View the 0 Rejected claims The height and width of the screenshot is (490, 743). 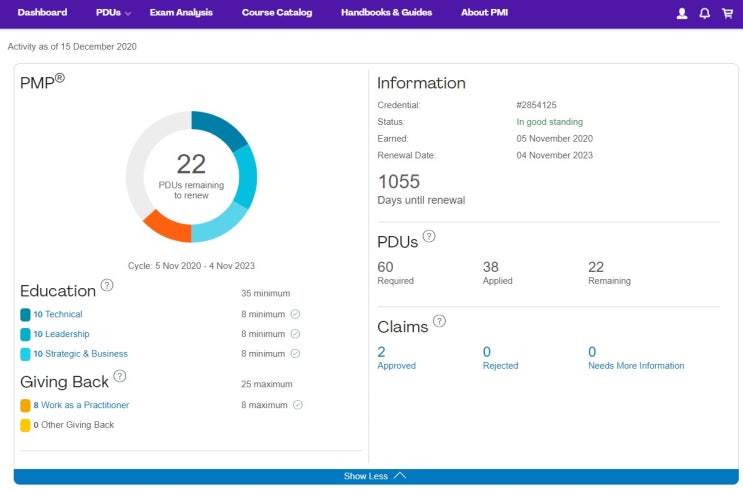click(500, 358)
